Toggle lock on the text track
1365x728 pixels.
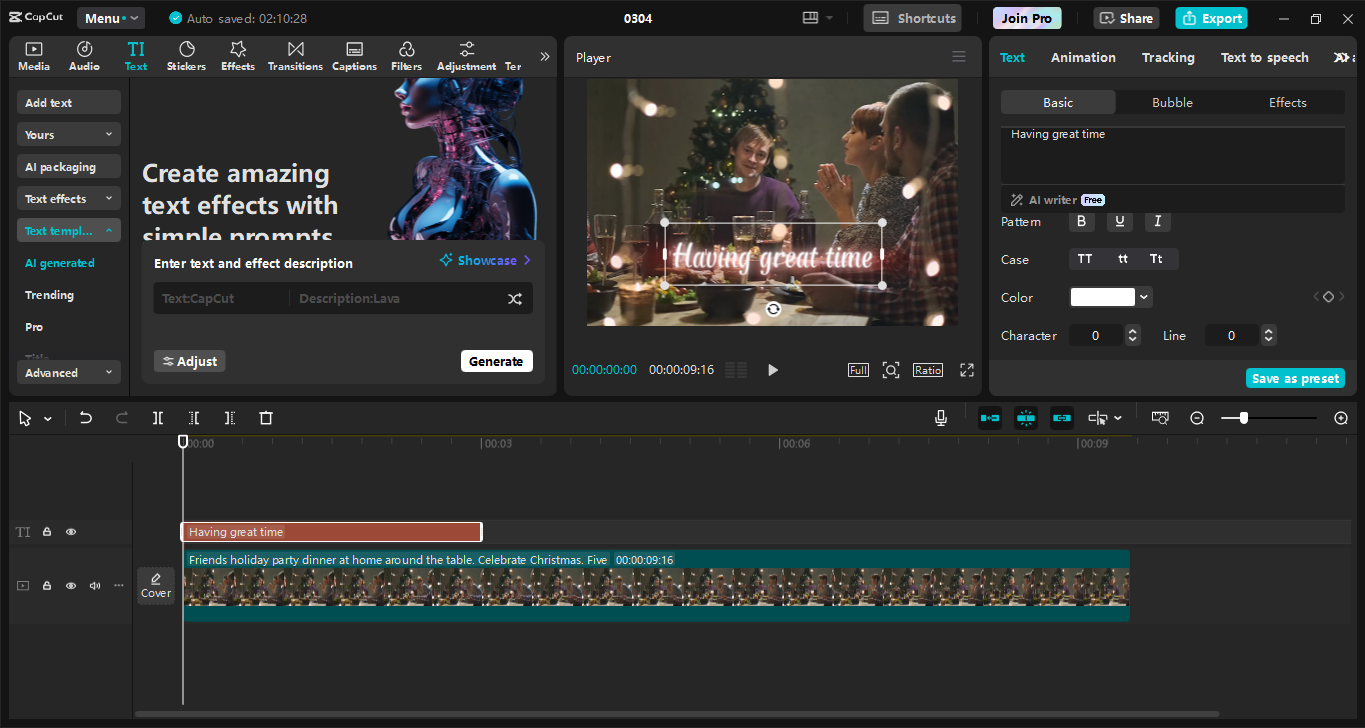click(x=47, y=532)
